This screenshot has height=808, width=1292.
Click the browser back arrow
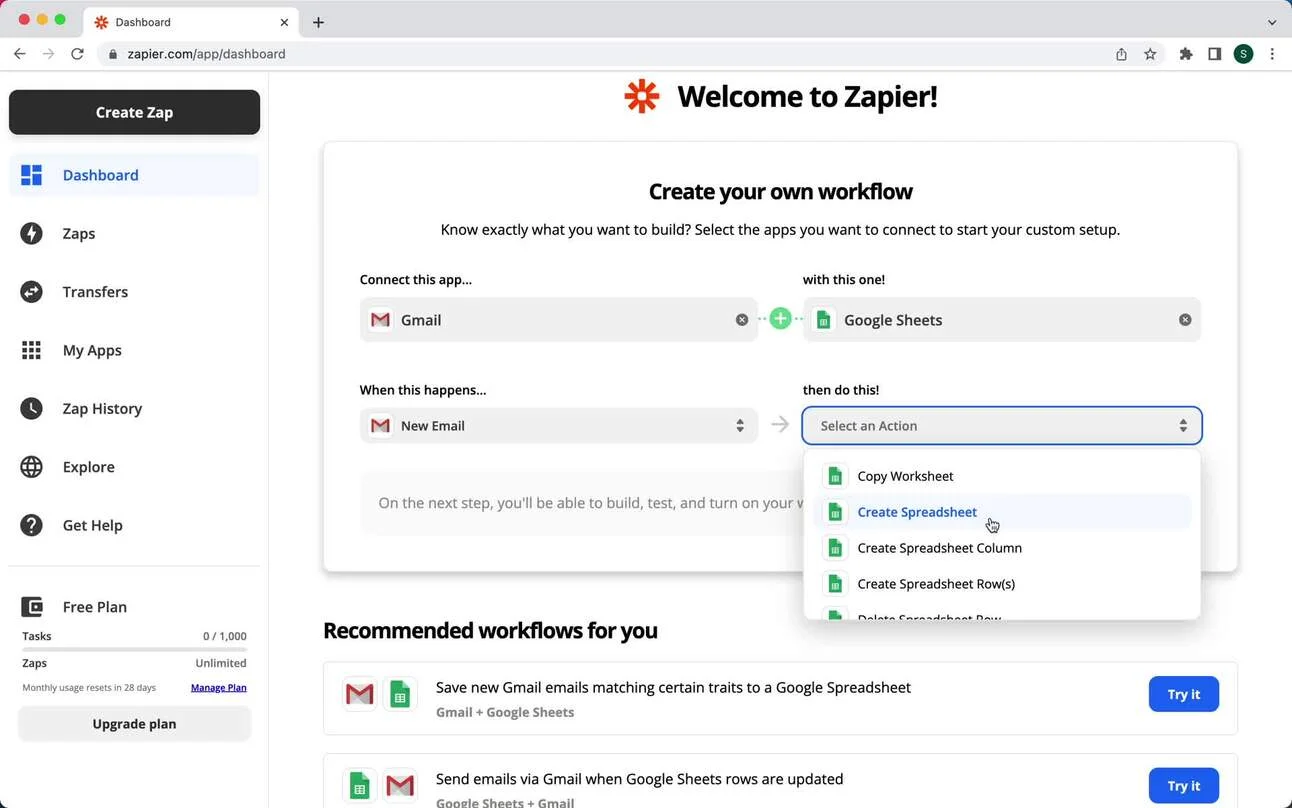pos(20,54)
